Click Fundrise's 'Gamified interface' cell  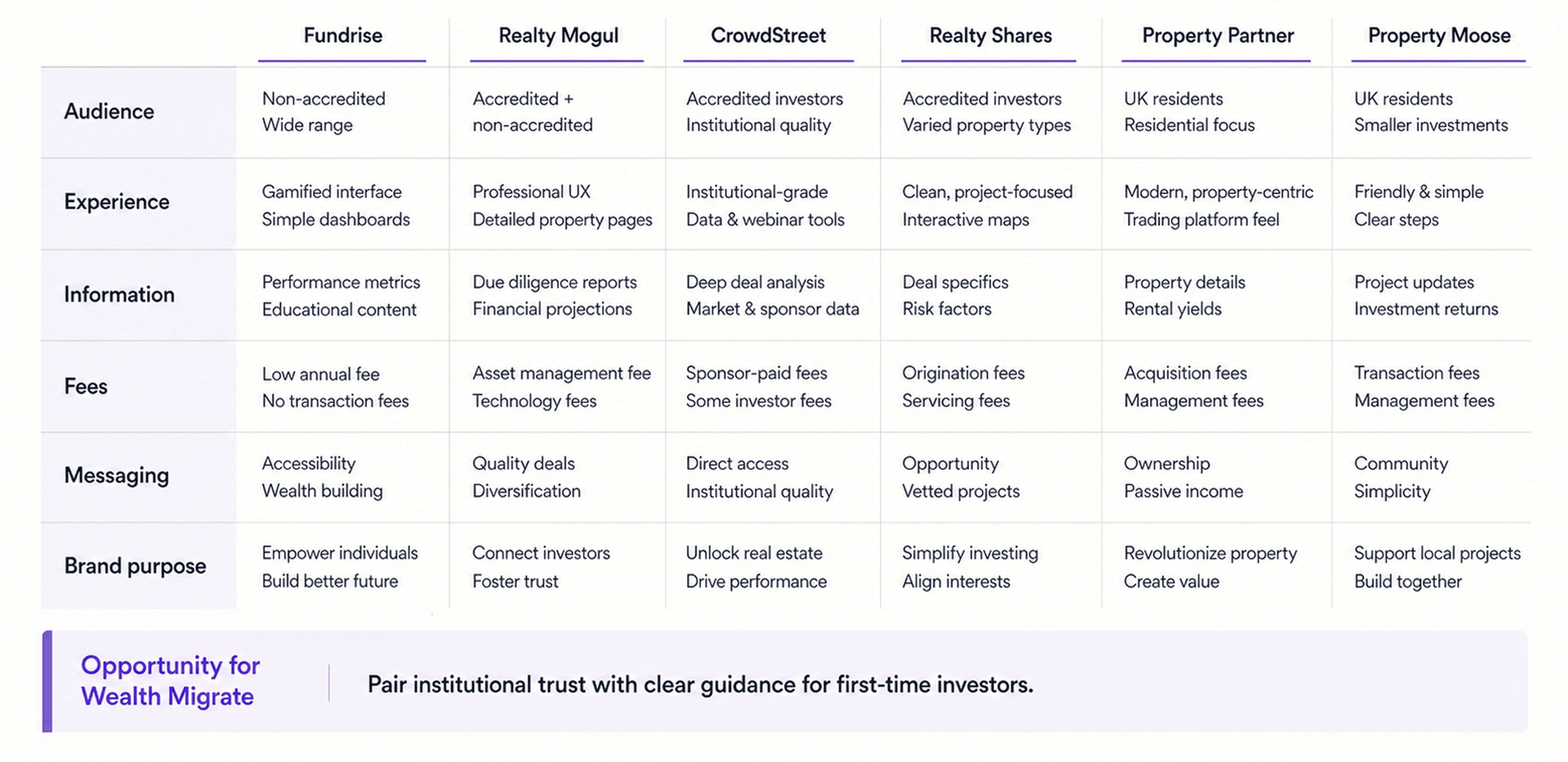pos(332,192)
